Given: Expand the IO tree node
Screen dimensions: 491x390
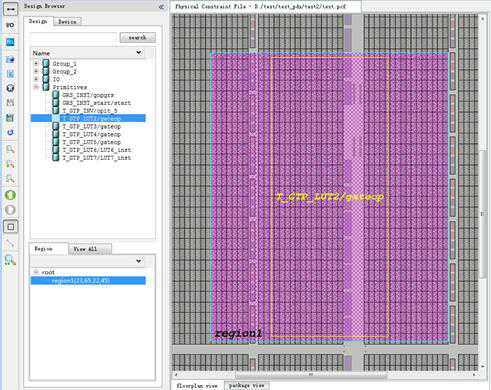Looking at the screenshot, I should [x=36, y=79].
